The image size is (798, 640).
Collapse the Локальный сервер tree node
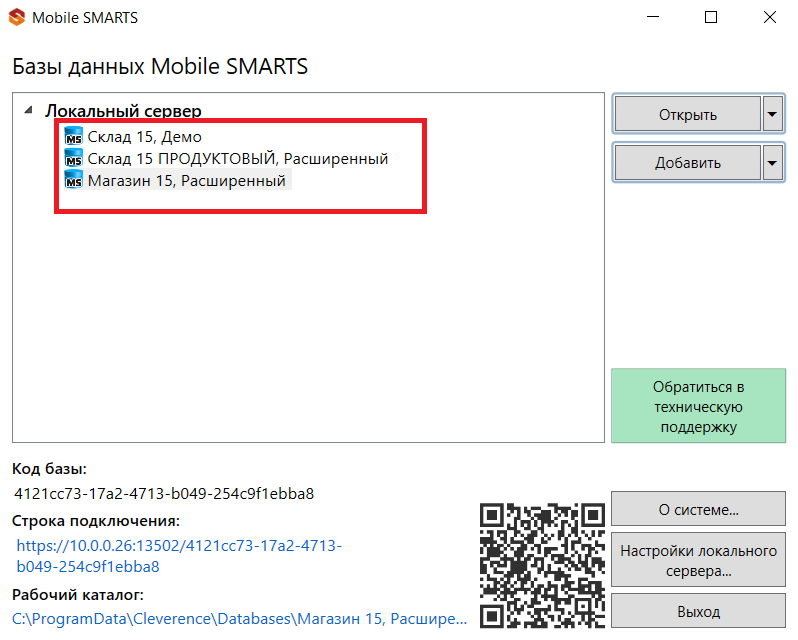28,110
